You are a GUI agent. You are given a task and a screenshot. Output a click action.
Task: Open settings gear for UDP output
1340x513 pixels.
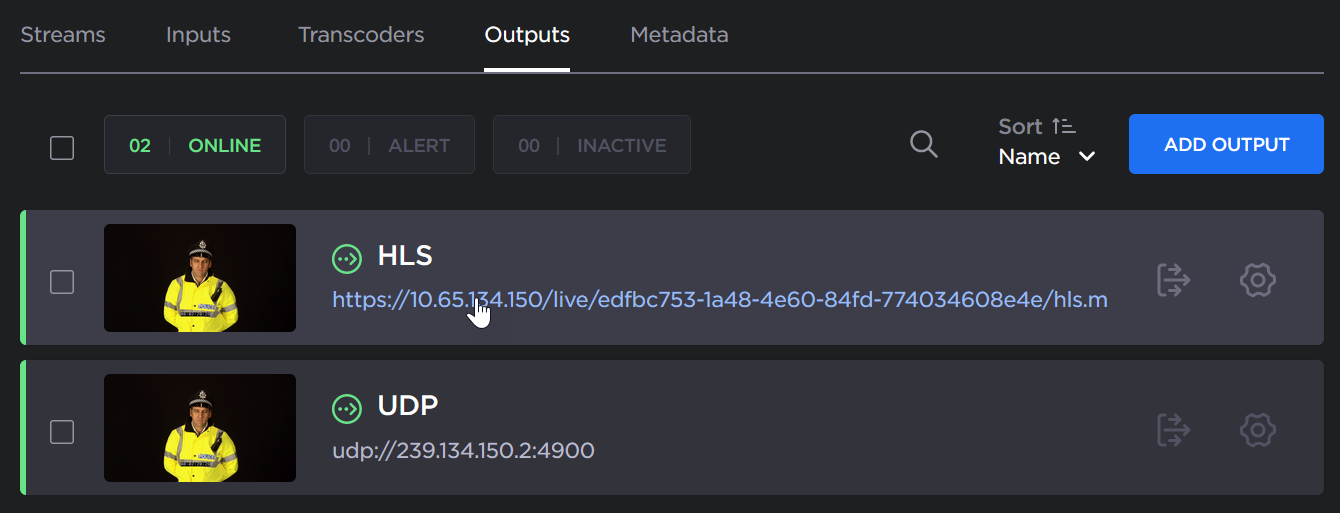point(1257,430)
